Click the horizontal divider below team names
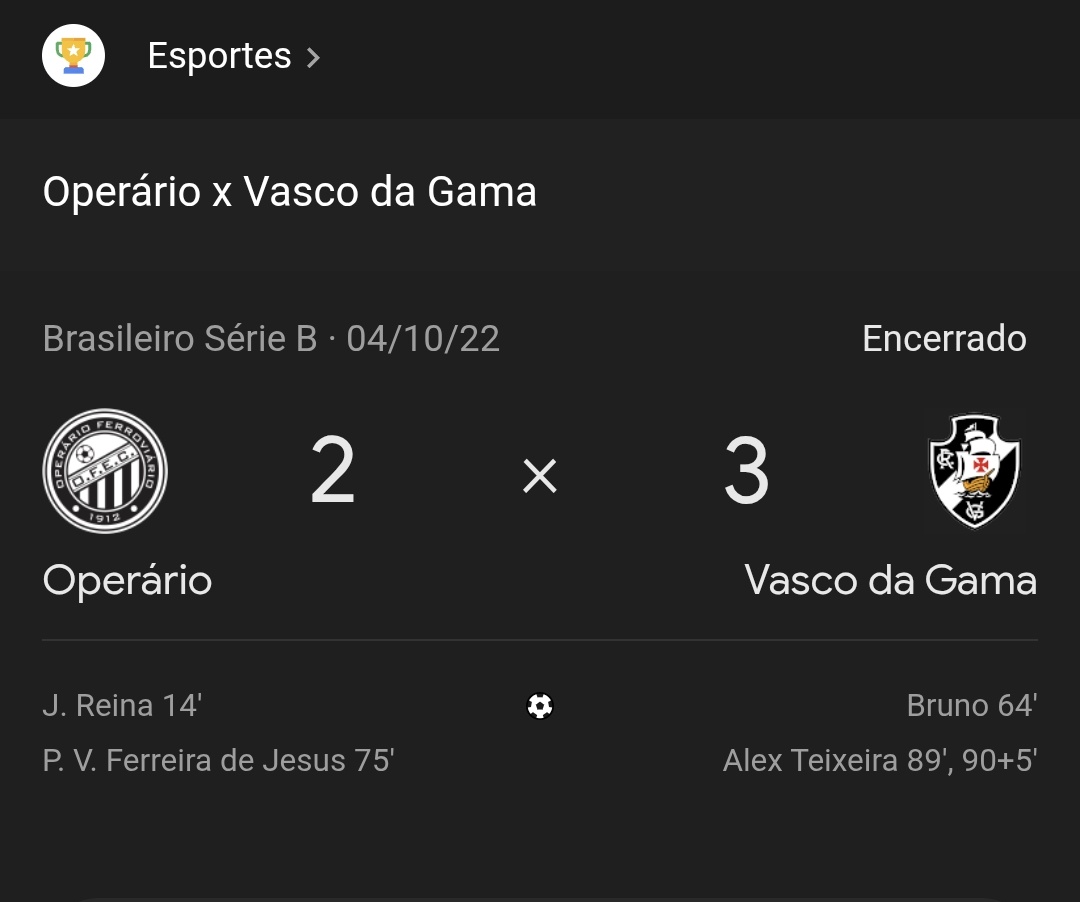The height and width of the screenshot is (902, 1080). click(x=540, y=639)
